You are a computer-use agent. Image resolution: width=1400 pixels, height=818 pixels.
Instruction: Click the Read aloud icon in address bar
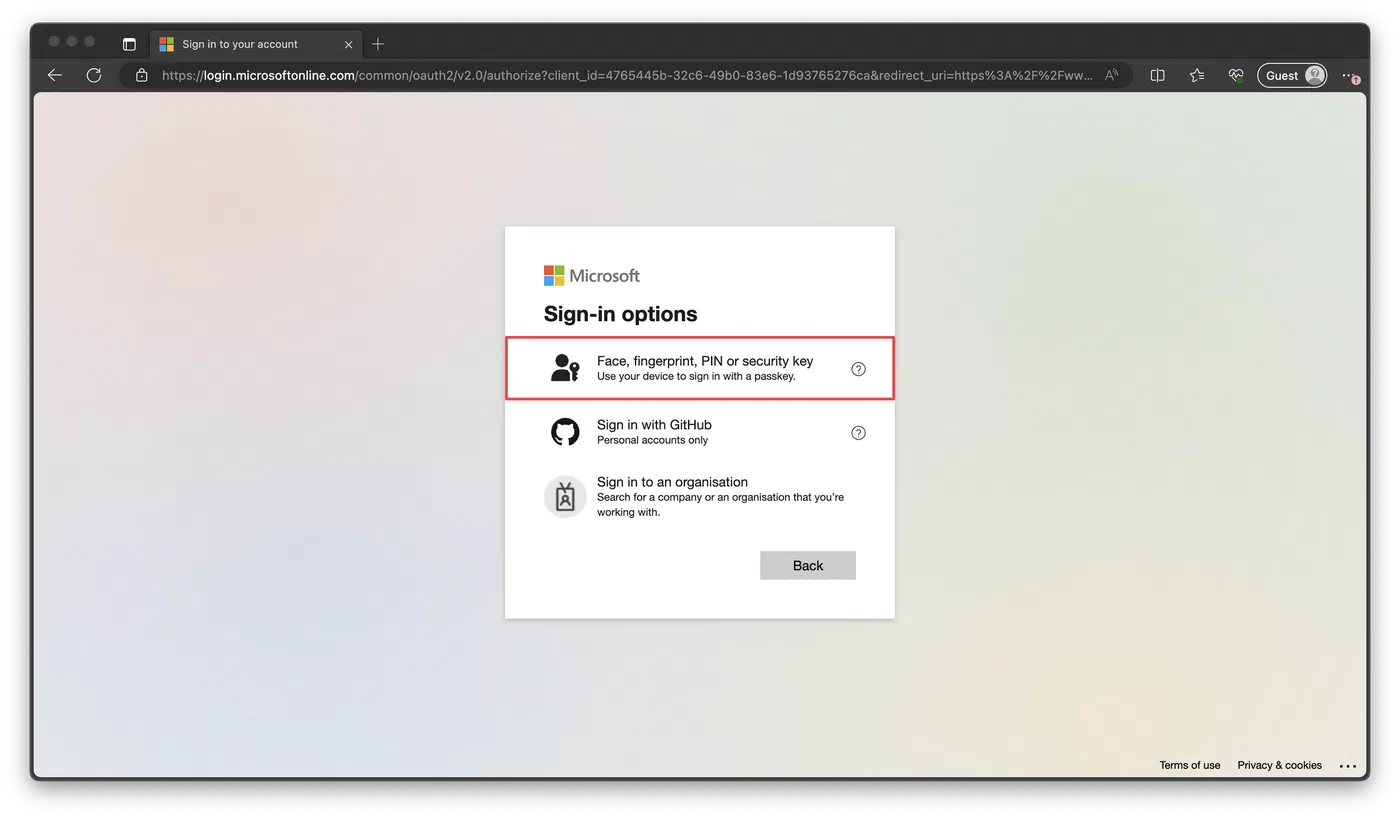(x=1111, y=75)
